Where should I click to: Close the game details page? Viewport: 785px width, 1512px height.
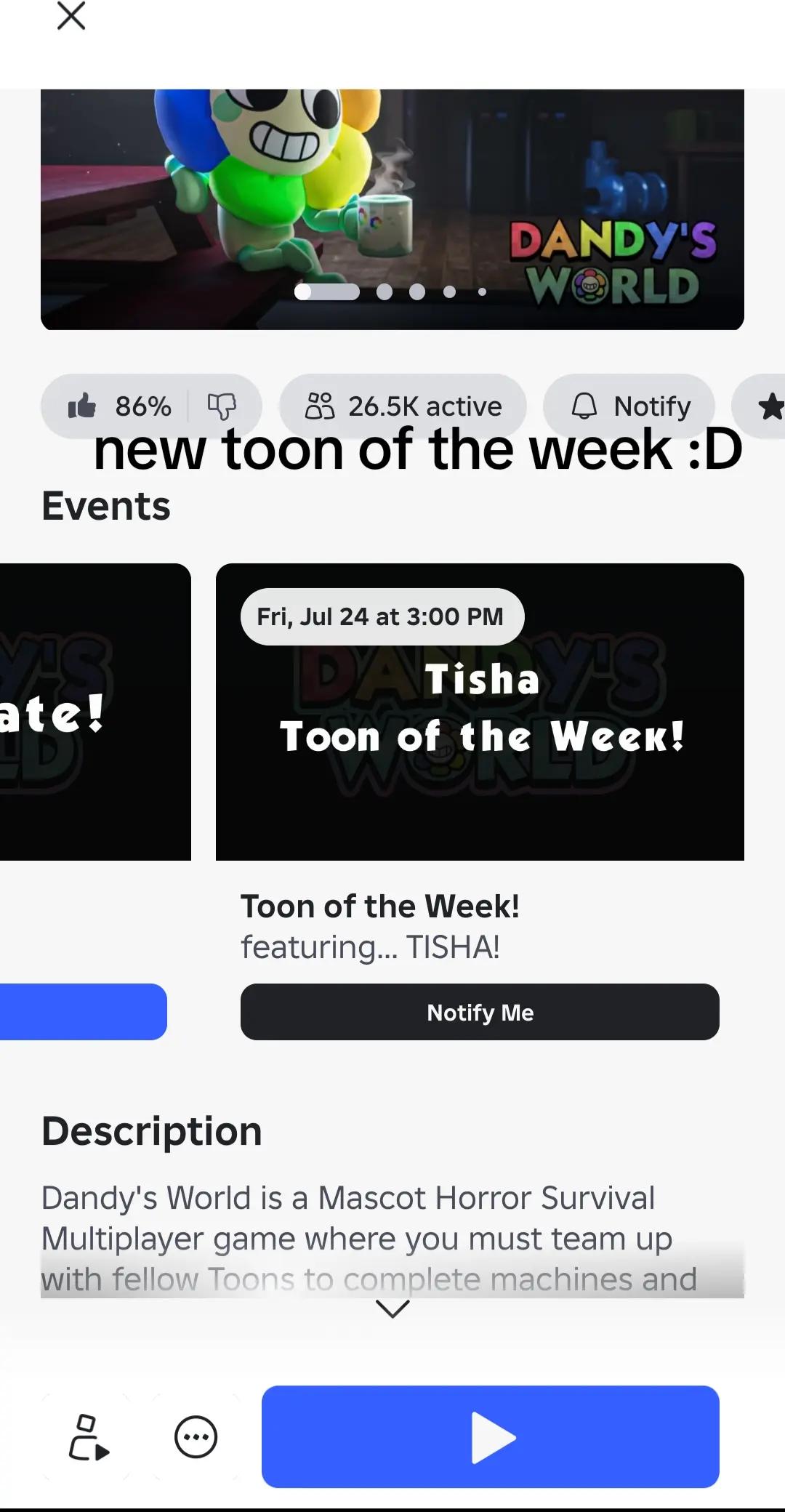click(71, 16)
